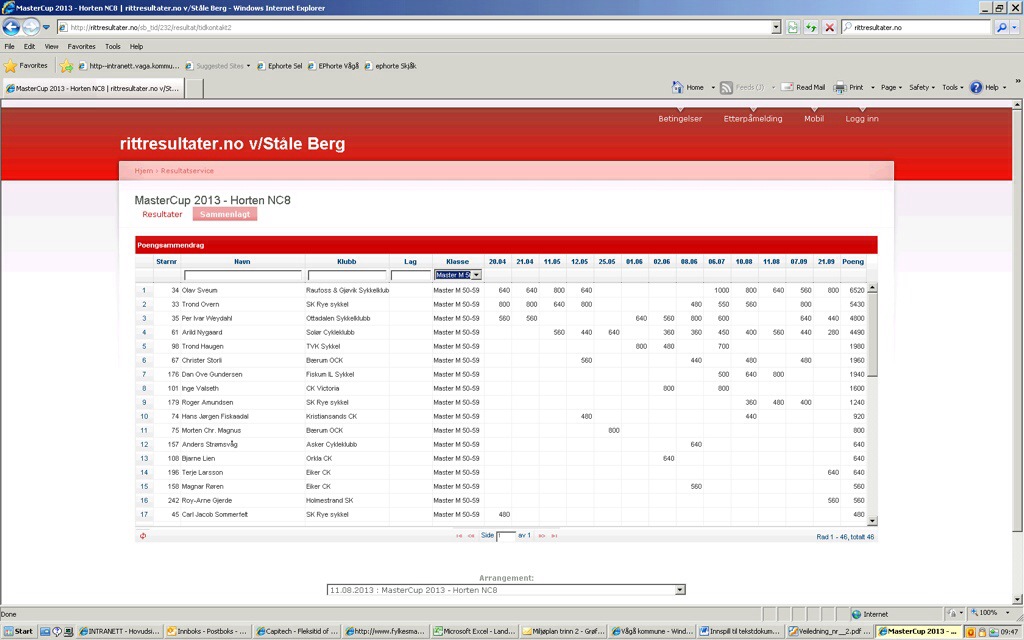
Task: Click the Logg inn link
Action: point(861,118)
